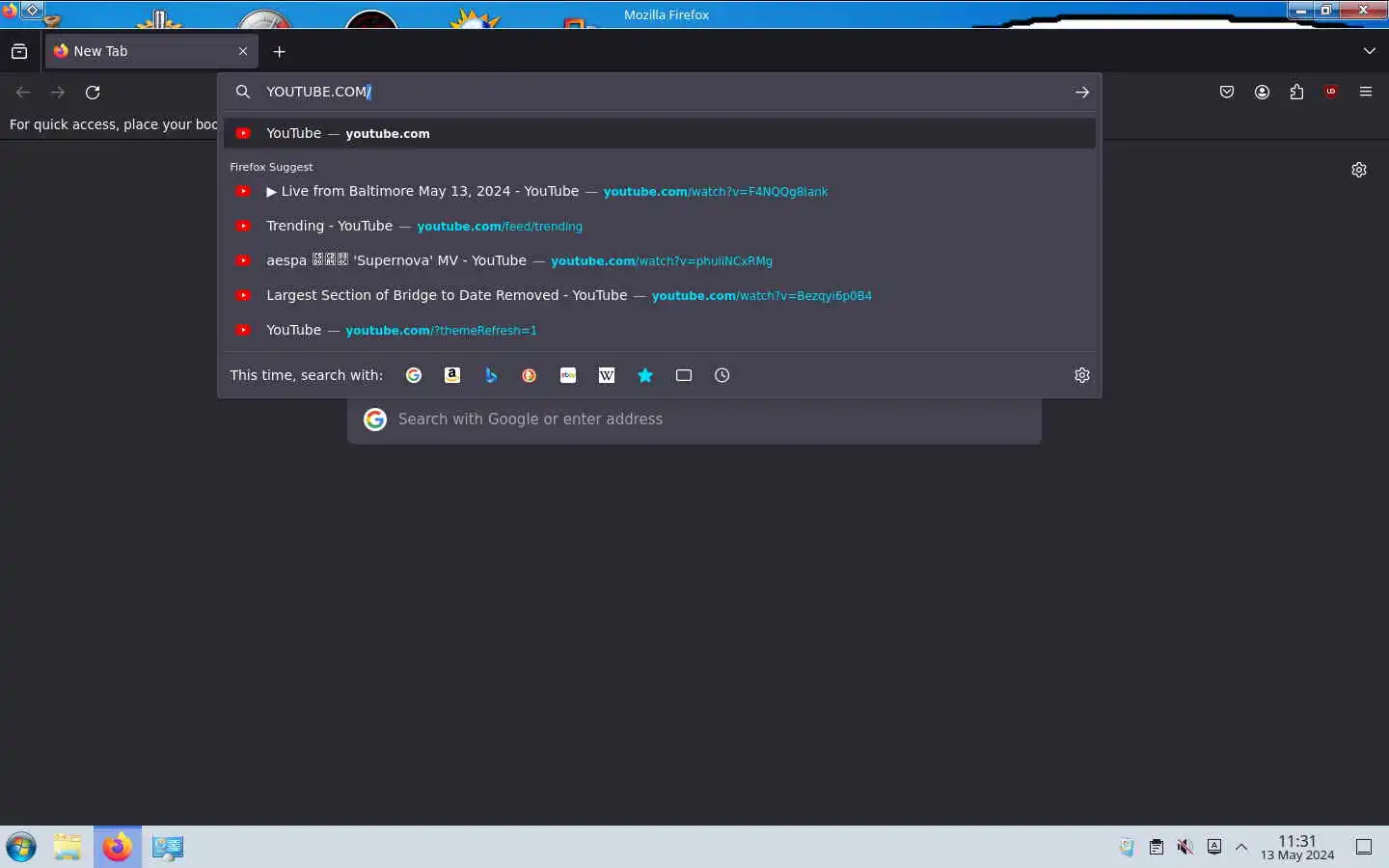Viewport: 1389px width, 868px height.
Task: Open the uBlock Origin extension icon
Action: click(x=1331, y=92)
